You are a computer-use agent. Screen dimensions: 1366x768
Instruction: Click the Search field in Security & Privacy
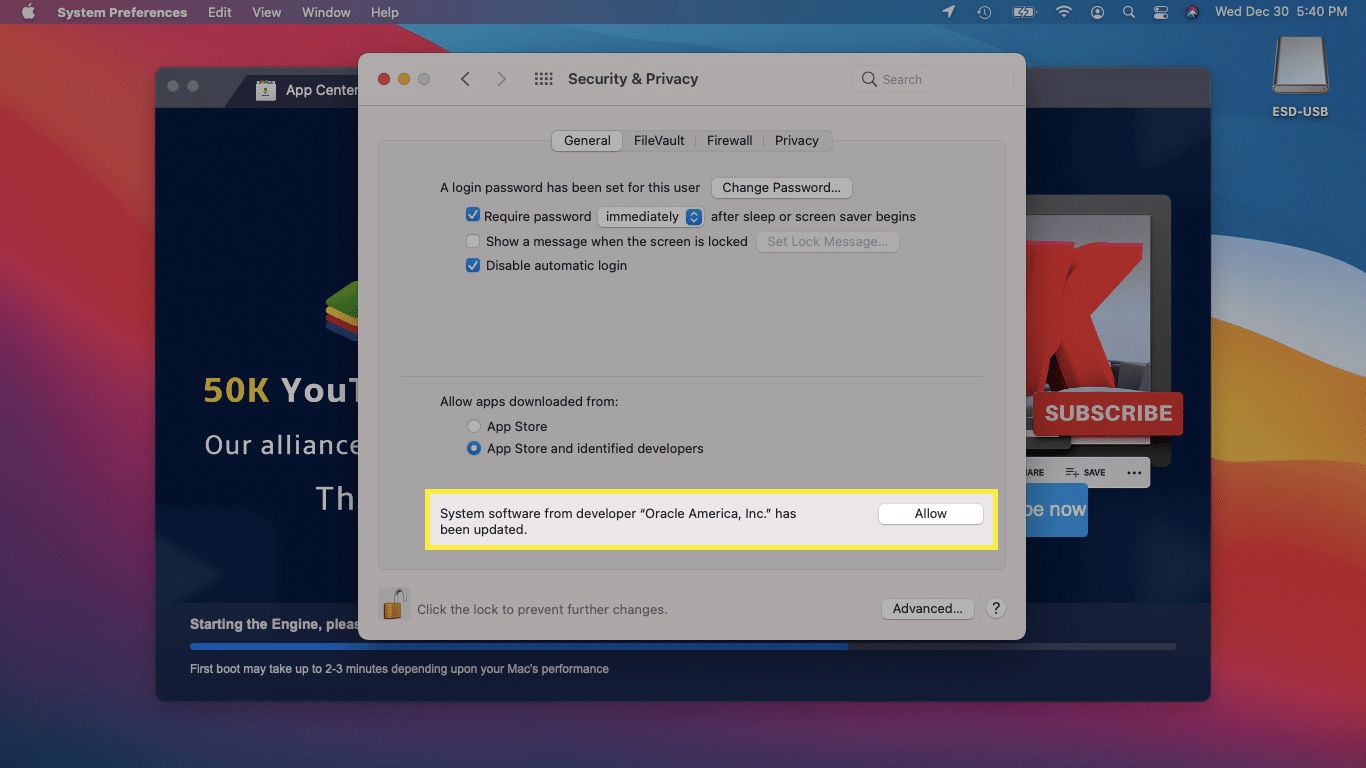pyautogui.click(x=933, y=79)
